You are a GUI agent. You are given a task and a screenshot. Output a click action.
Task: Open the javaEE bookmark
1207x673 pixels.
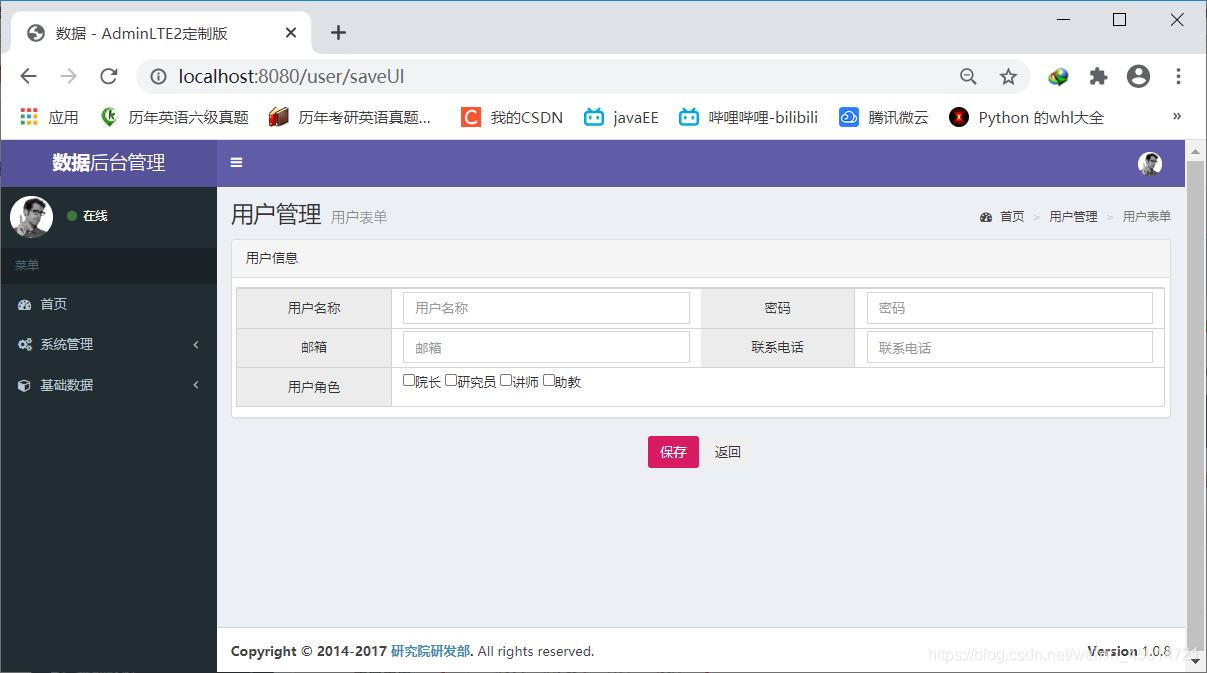(x=621, y=117)
